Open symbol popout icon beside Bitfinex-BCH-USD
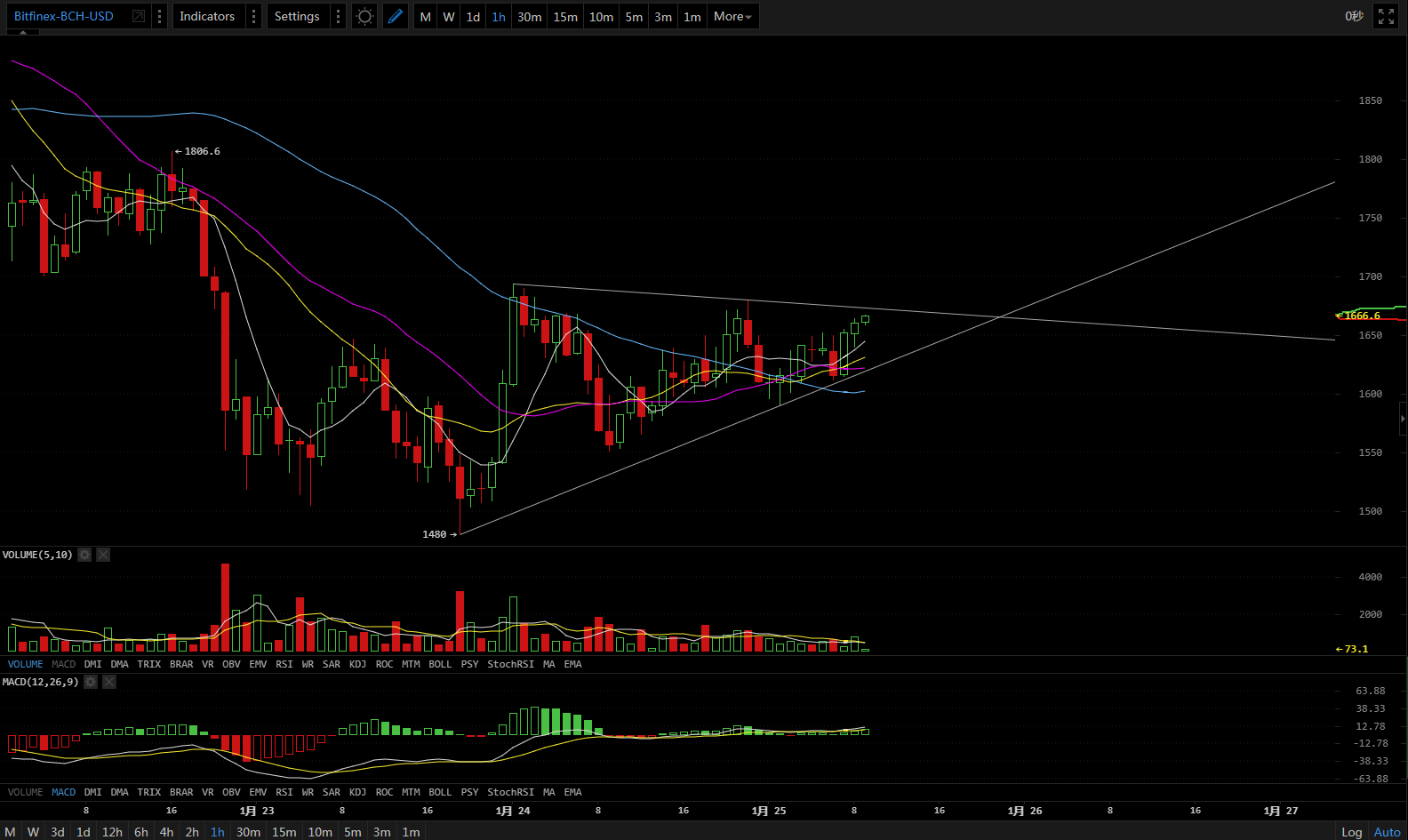The width and height of the screenshot is (1408, 840). coord(139,16)
